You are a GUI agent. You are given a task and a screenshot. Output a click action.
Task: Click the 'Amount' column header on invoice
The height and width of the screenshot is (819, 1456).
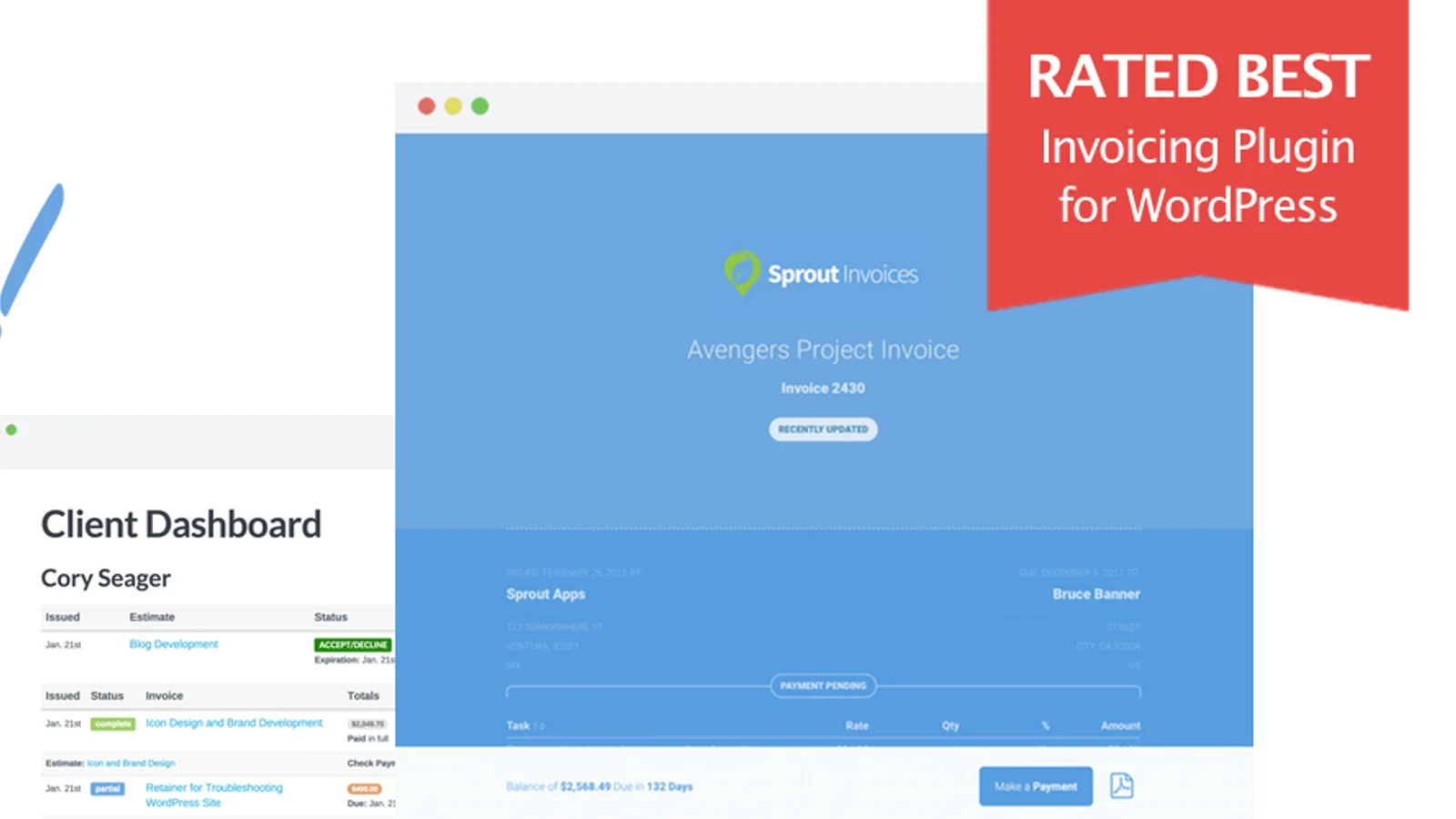(x=1120, y=725)
